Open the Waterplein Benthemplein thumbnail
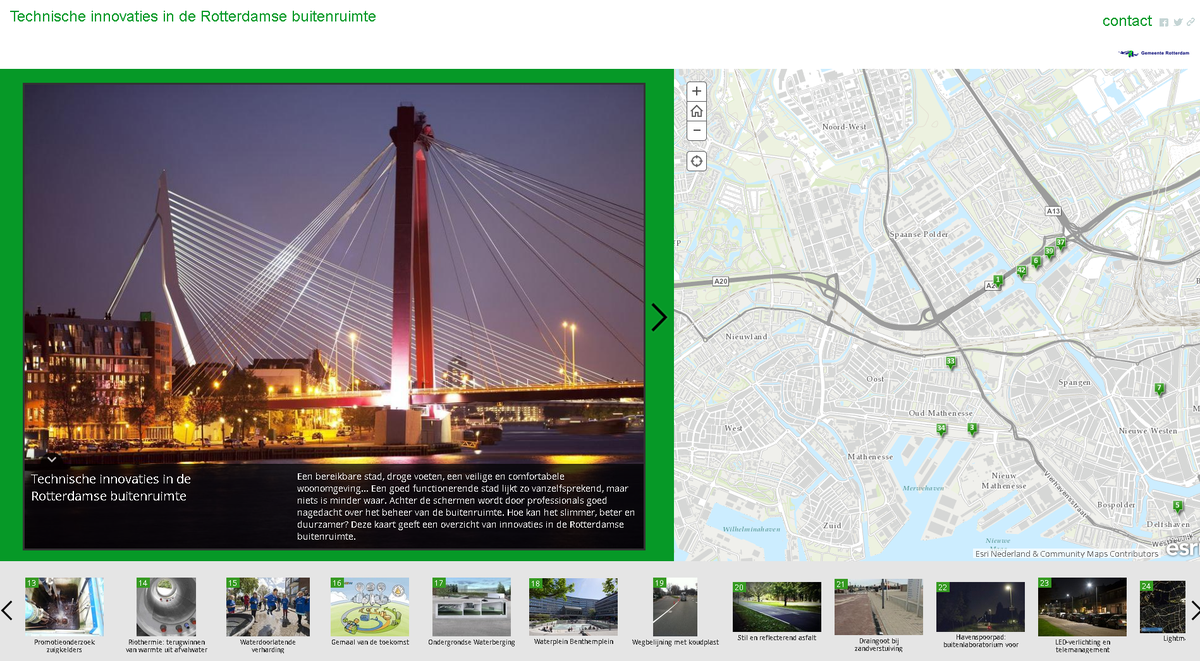The image size is (1200, 661). [573, 606]
